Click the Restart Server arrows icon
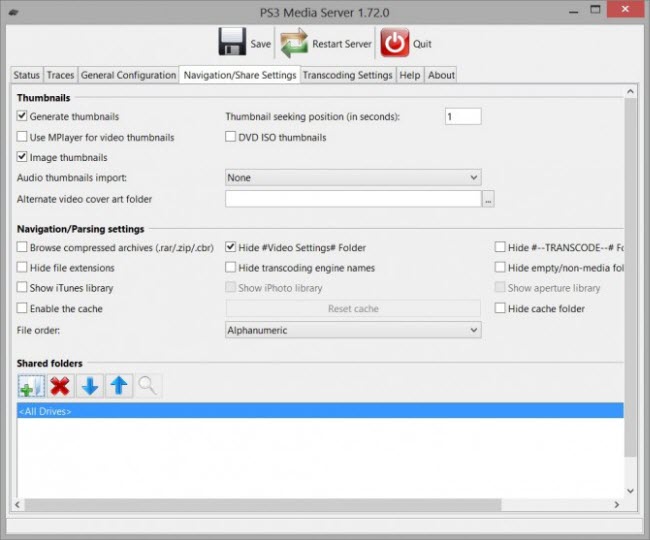650x540 pixels. tap(294, 43)
